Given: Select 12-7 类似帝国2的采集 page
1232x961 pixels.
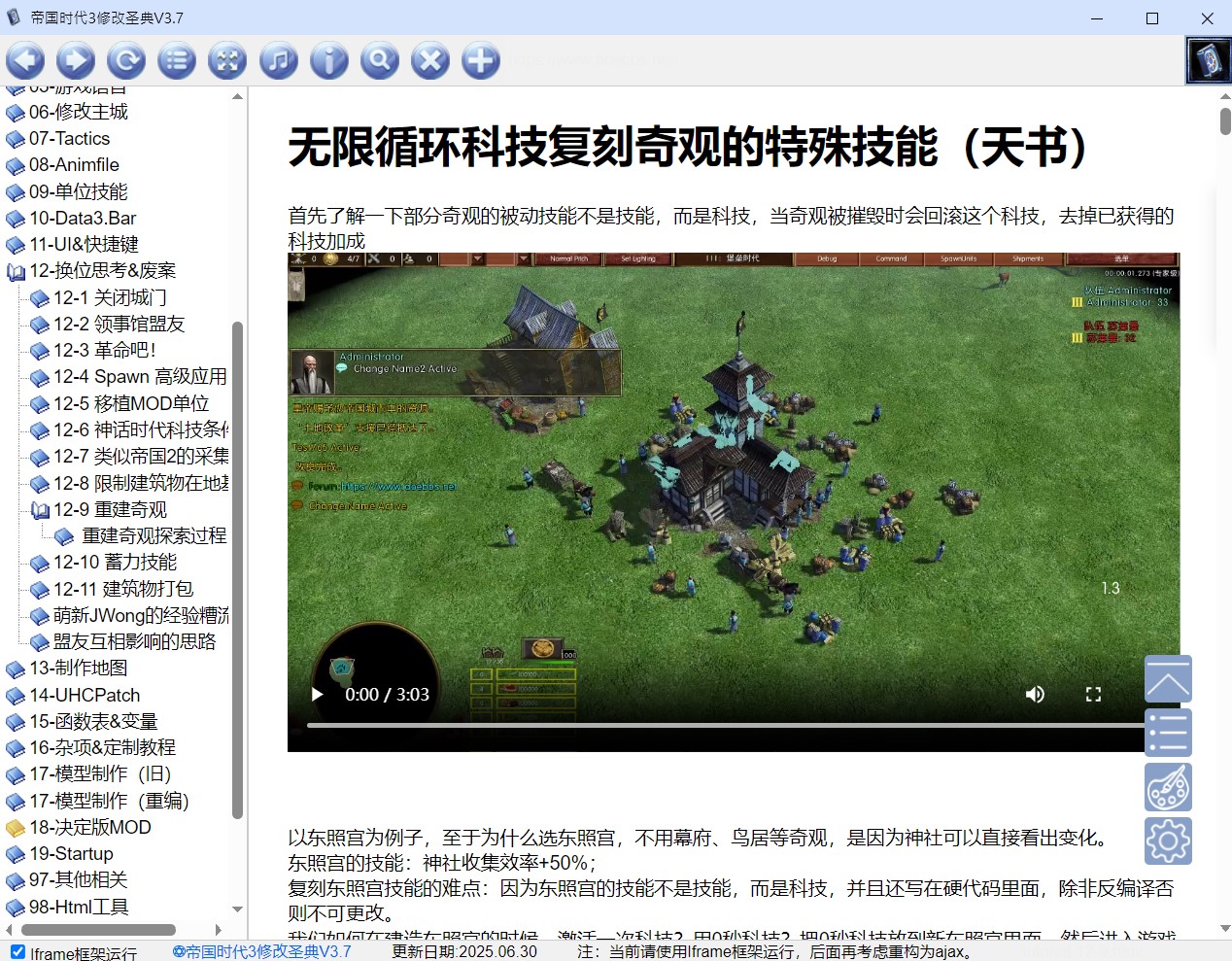Looking at the screenshot, I should coord(141,457).
